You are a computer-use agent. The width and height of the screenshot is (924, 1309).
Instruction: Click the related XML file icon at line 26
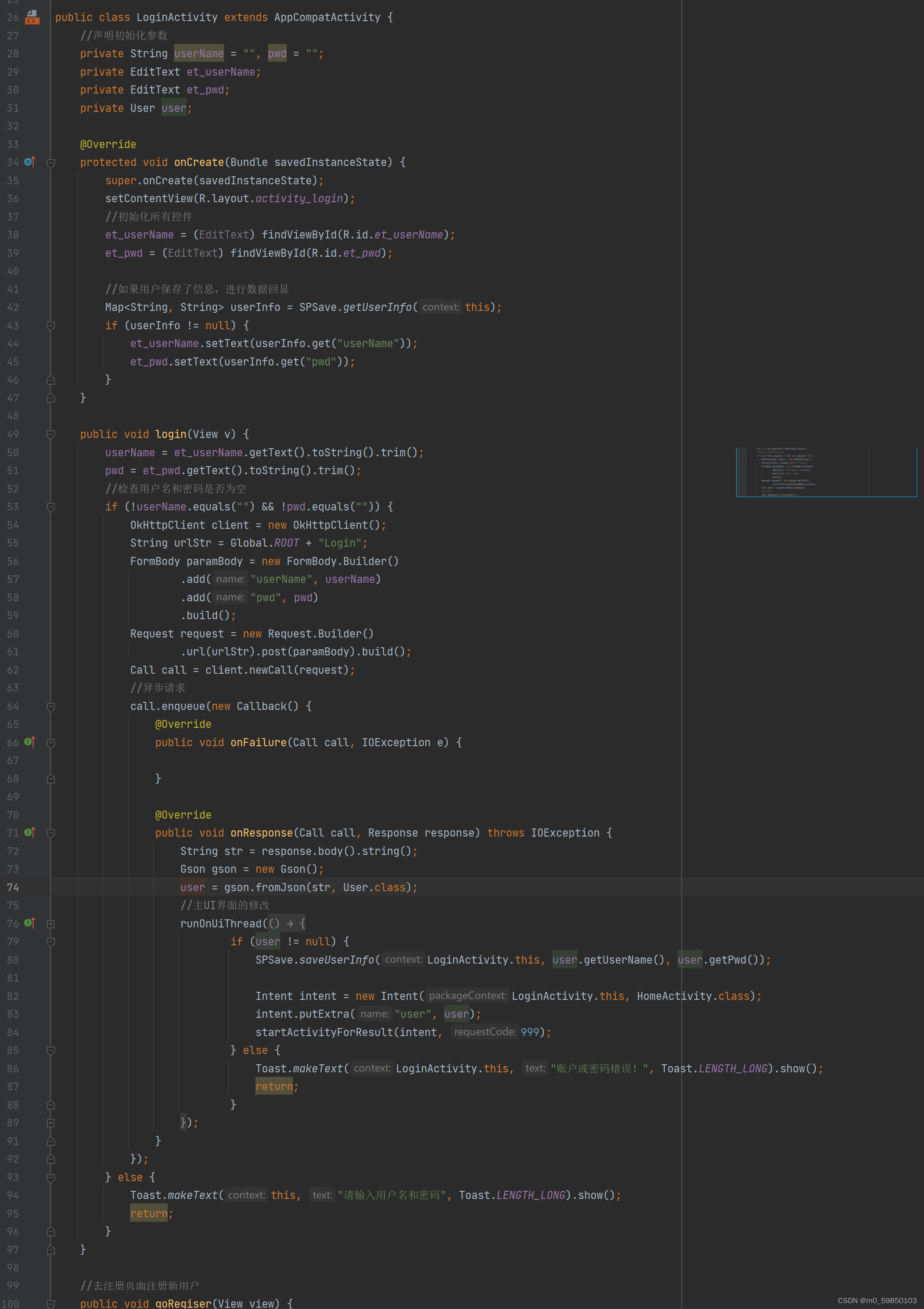coord(32,17)
